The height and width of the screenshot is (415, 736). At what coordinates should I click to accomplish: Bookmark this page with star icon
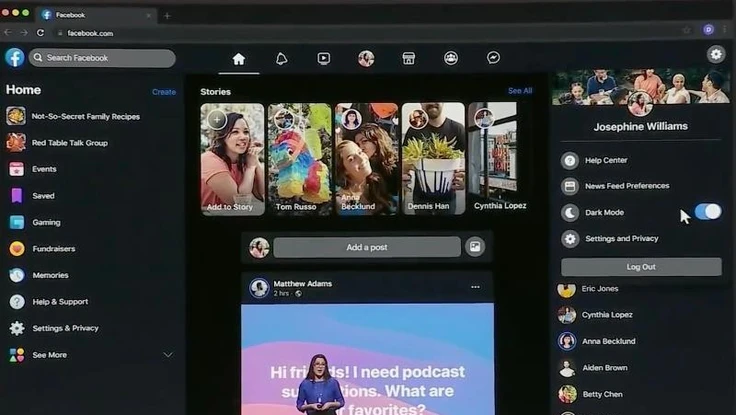click(x=687, y=30)
